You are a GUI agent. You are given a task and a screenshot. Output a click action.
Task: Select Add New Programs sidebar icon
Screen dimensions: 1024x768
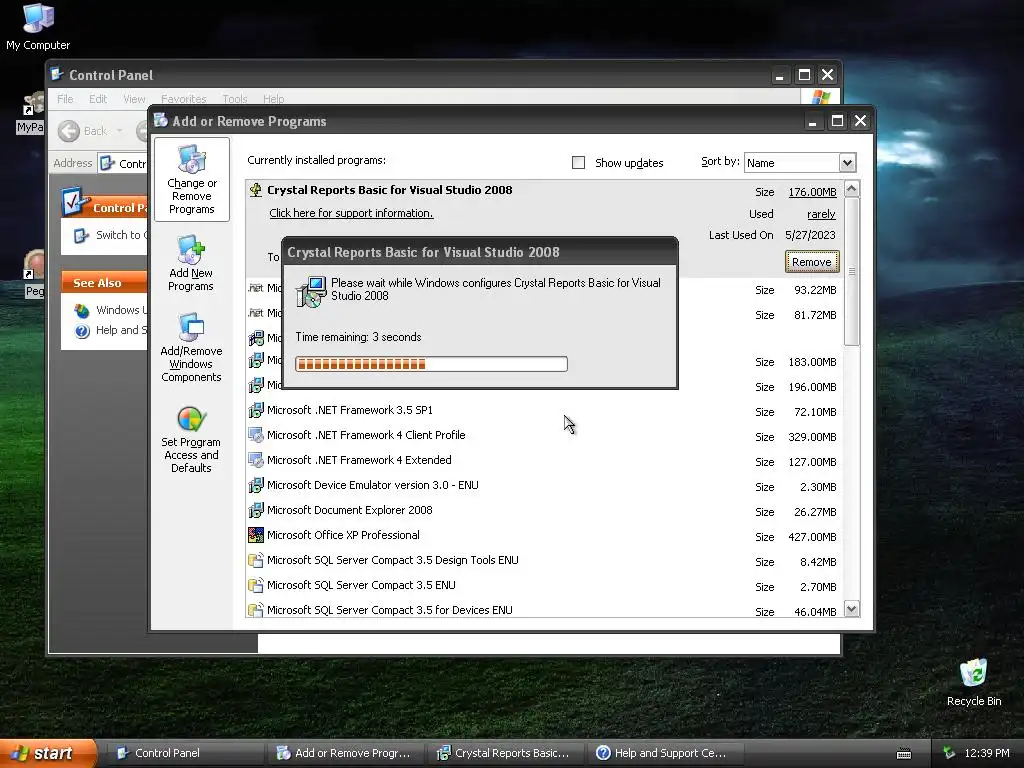pyautogui.click(x=191, y=263)
